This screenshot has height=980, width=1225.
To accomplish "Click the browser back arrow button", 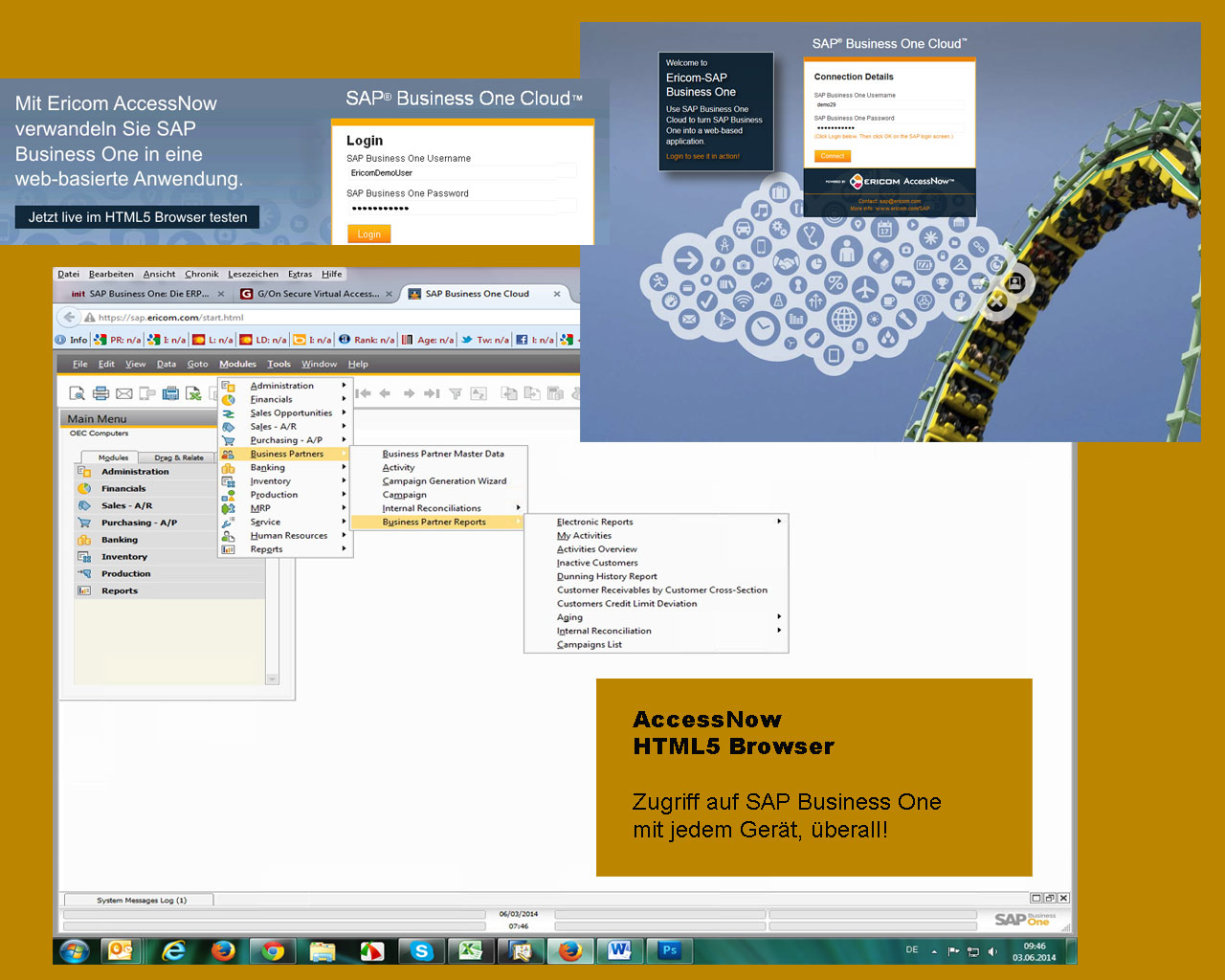I will coord(69,317).
